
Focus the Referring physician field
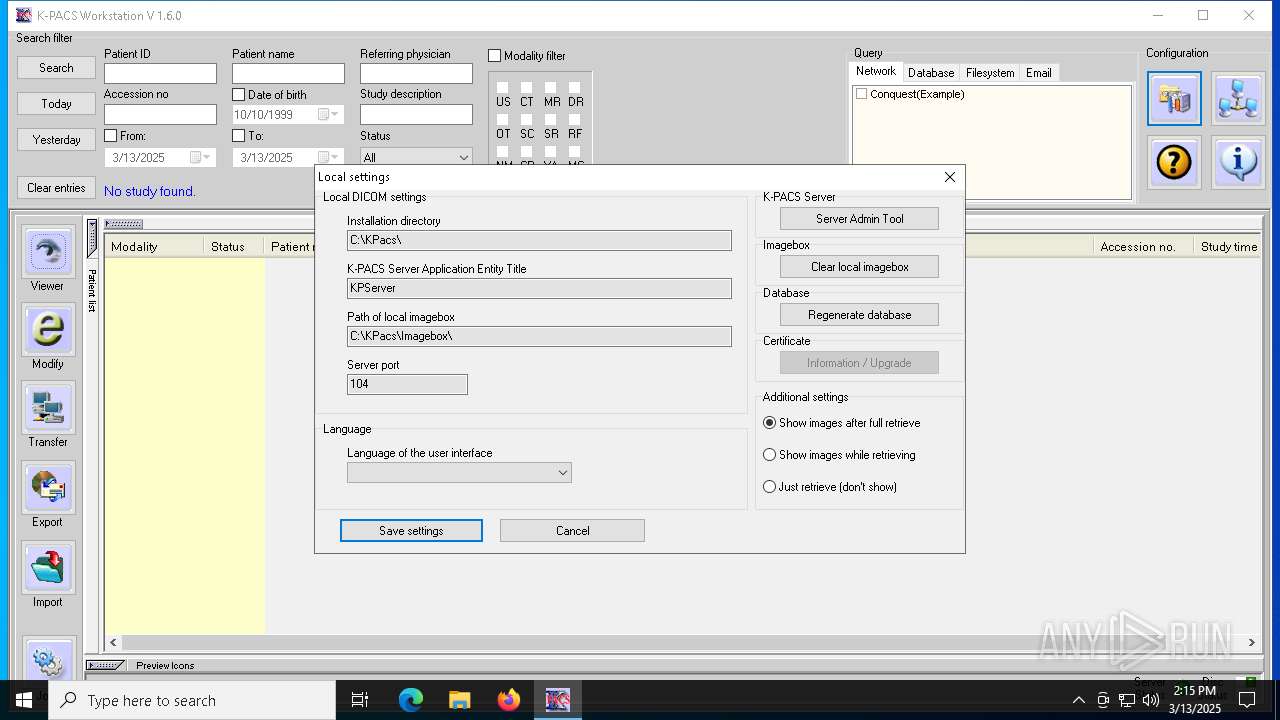point(416,74)
